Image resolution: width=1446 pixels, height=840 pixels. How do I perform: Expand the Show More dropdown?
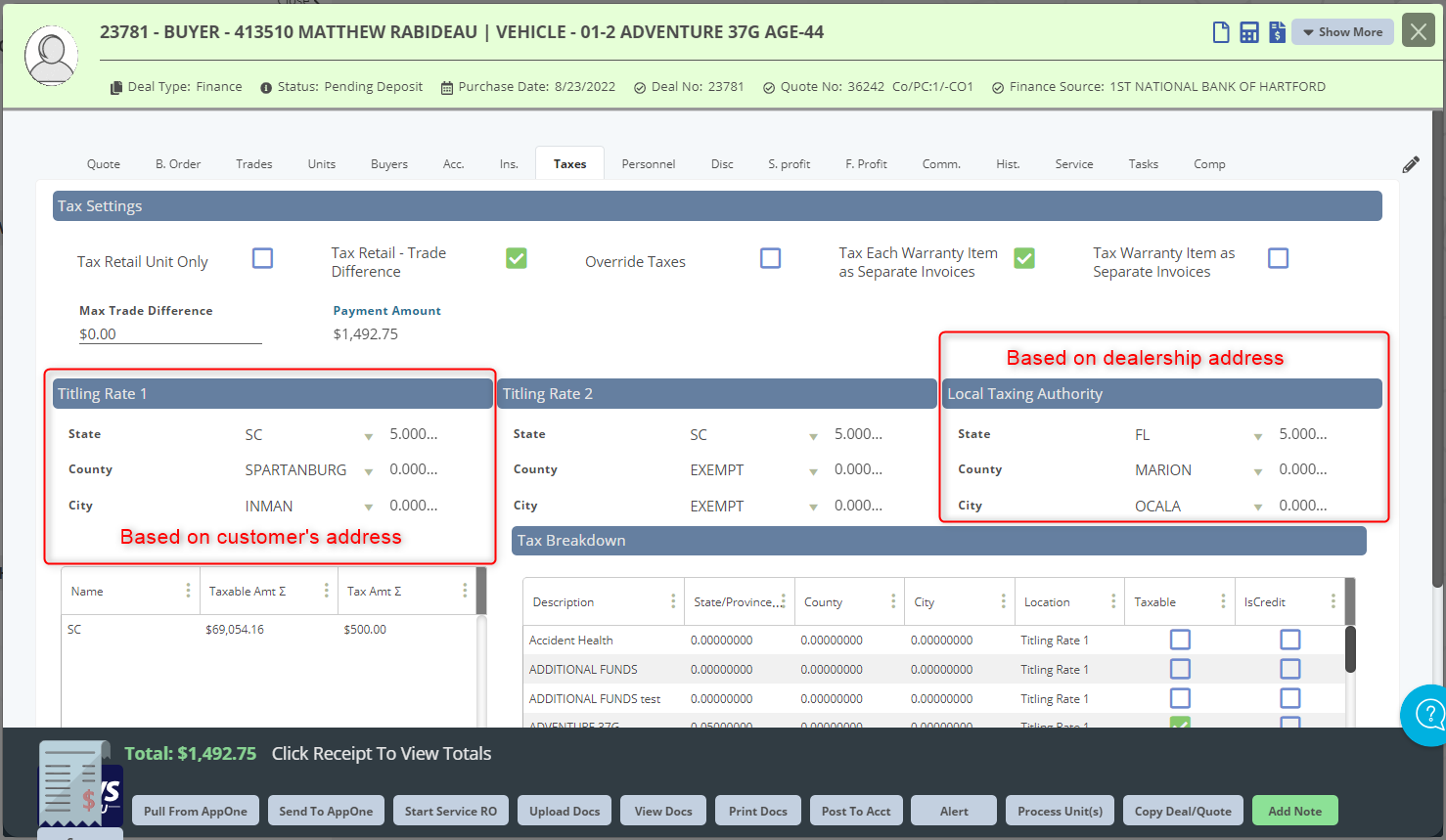pyautogui.click(x=1342, y=32)
